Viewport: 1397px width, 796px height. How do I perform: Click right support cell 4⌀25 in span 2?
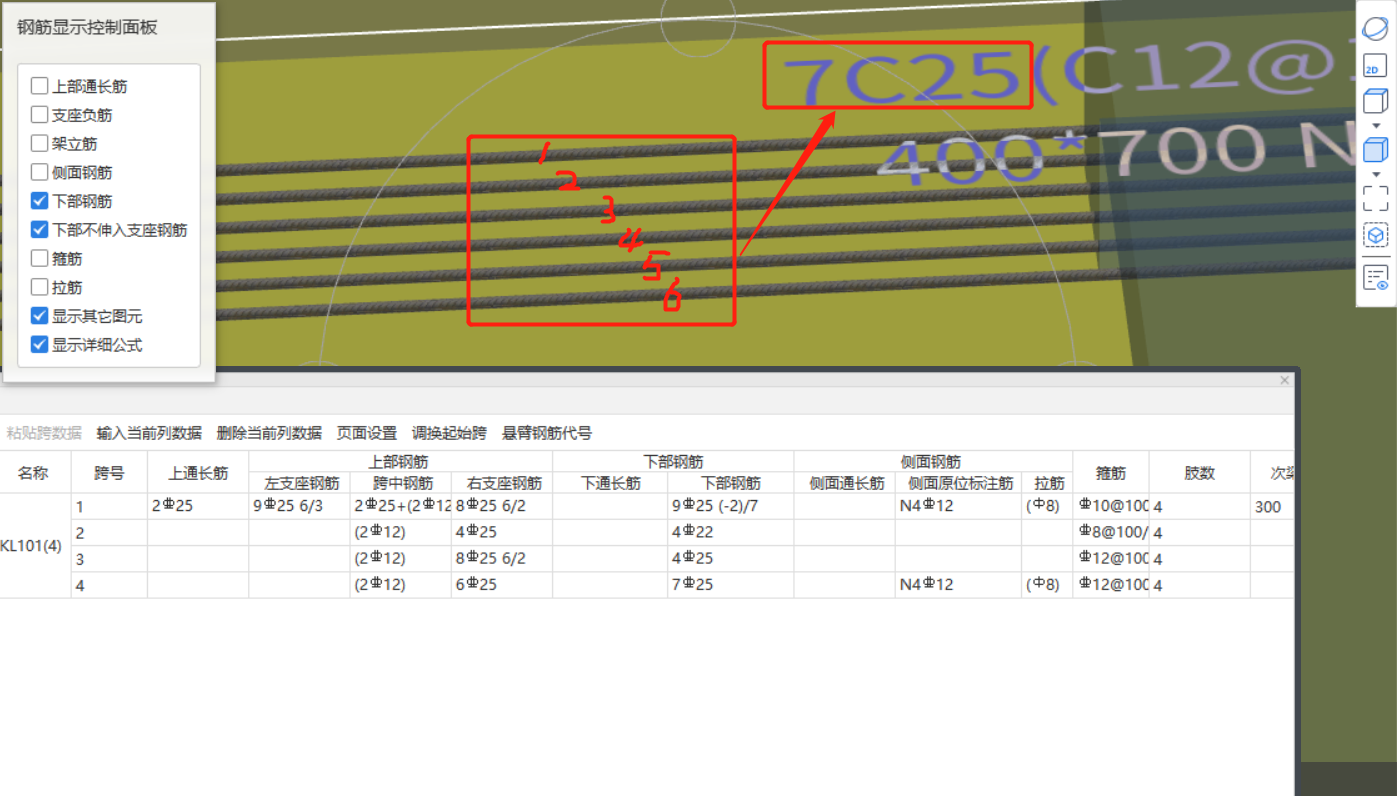(x=501, y=533)
